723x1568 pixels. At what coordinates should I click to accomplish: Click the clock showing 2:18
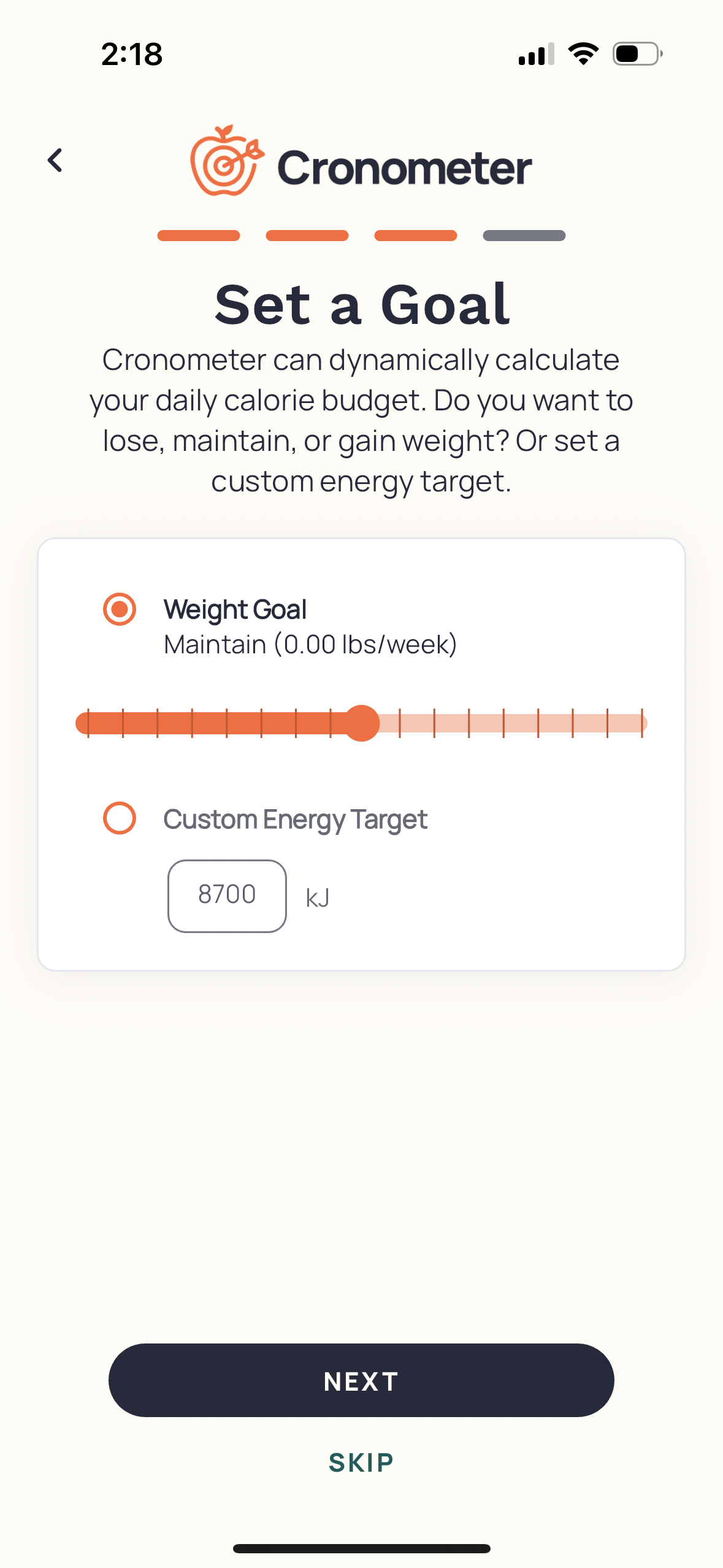click(x=130, y=54)
